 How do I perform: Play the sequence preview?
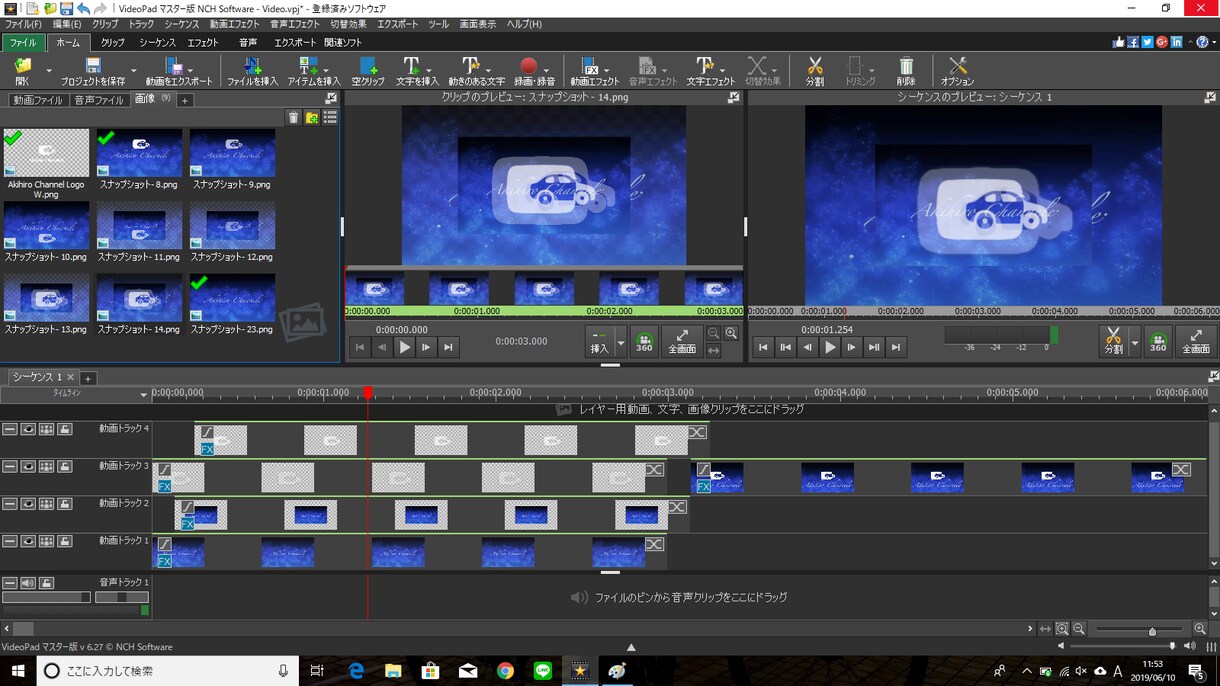830,347
